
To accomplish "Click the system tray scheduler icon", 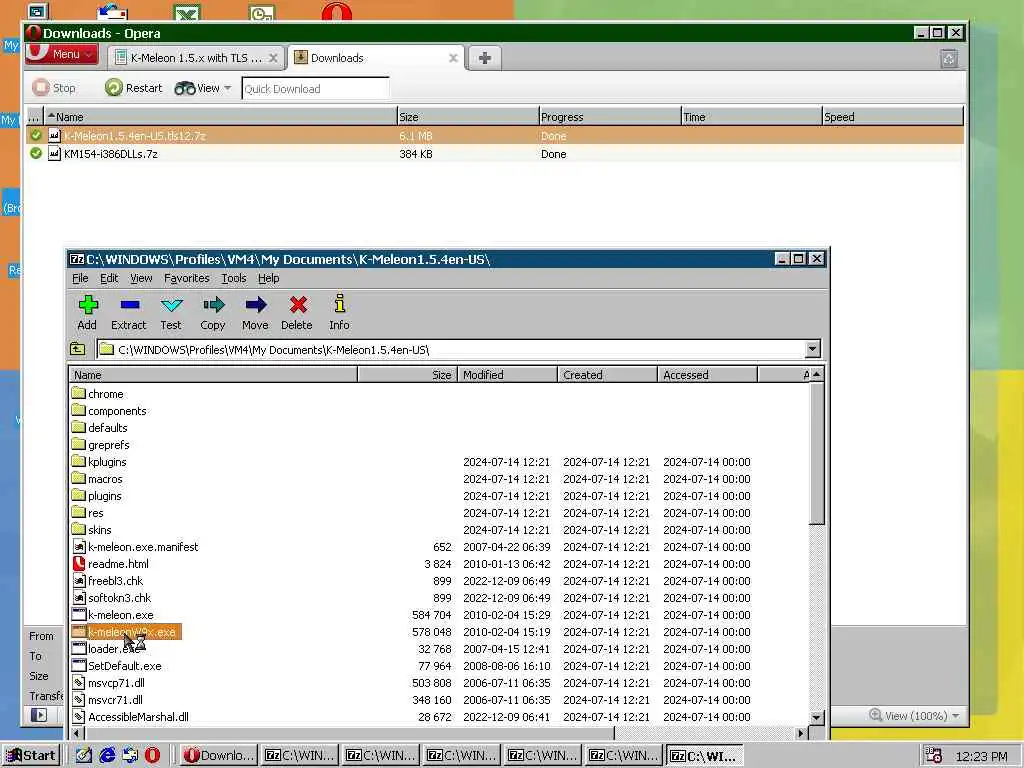I will click(x=934, y=756).
